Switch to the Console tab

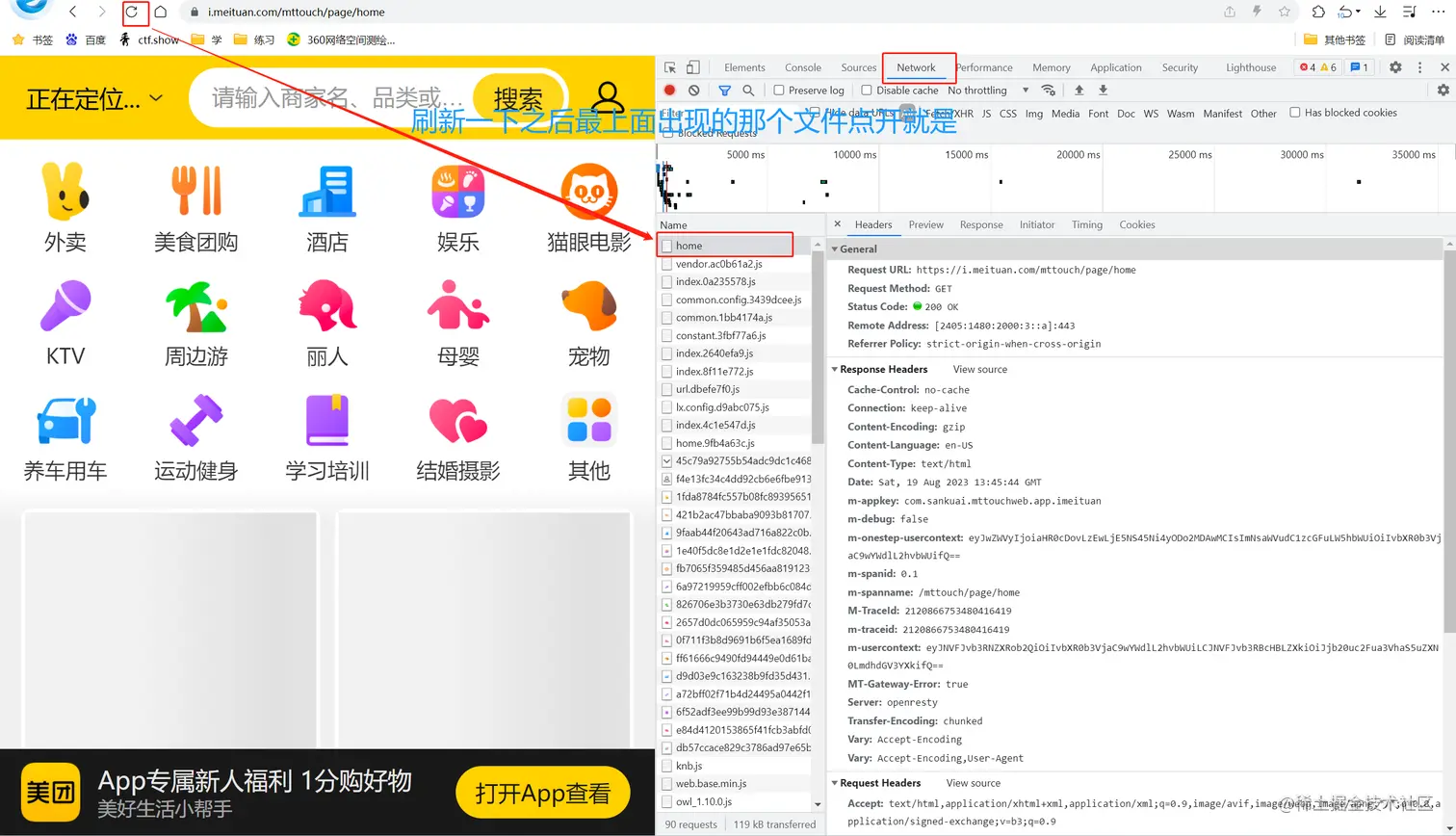[x=803, y=67]
